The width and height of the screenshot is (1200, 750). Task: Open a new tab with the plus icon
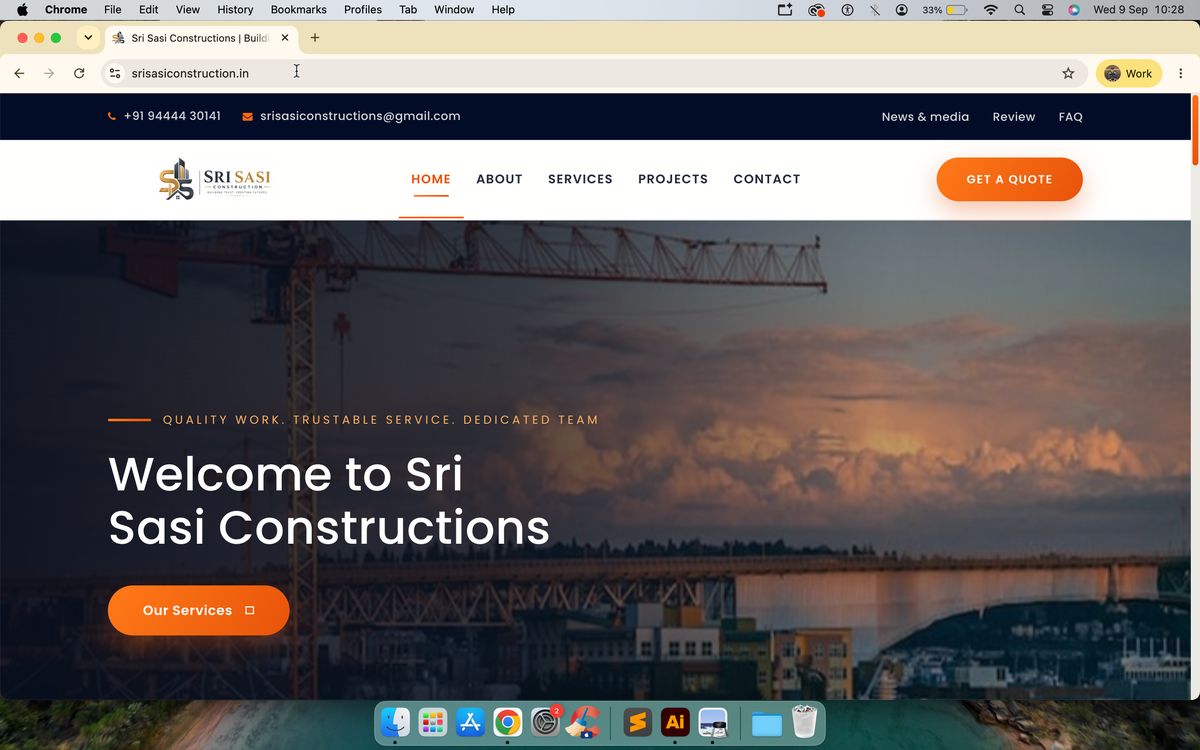(x=315, y=38)
